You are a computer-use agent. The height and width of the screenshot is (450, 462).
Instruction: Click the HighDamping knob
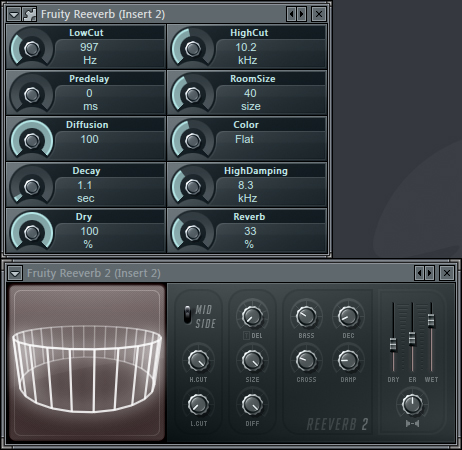tap(193, 187)
